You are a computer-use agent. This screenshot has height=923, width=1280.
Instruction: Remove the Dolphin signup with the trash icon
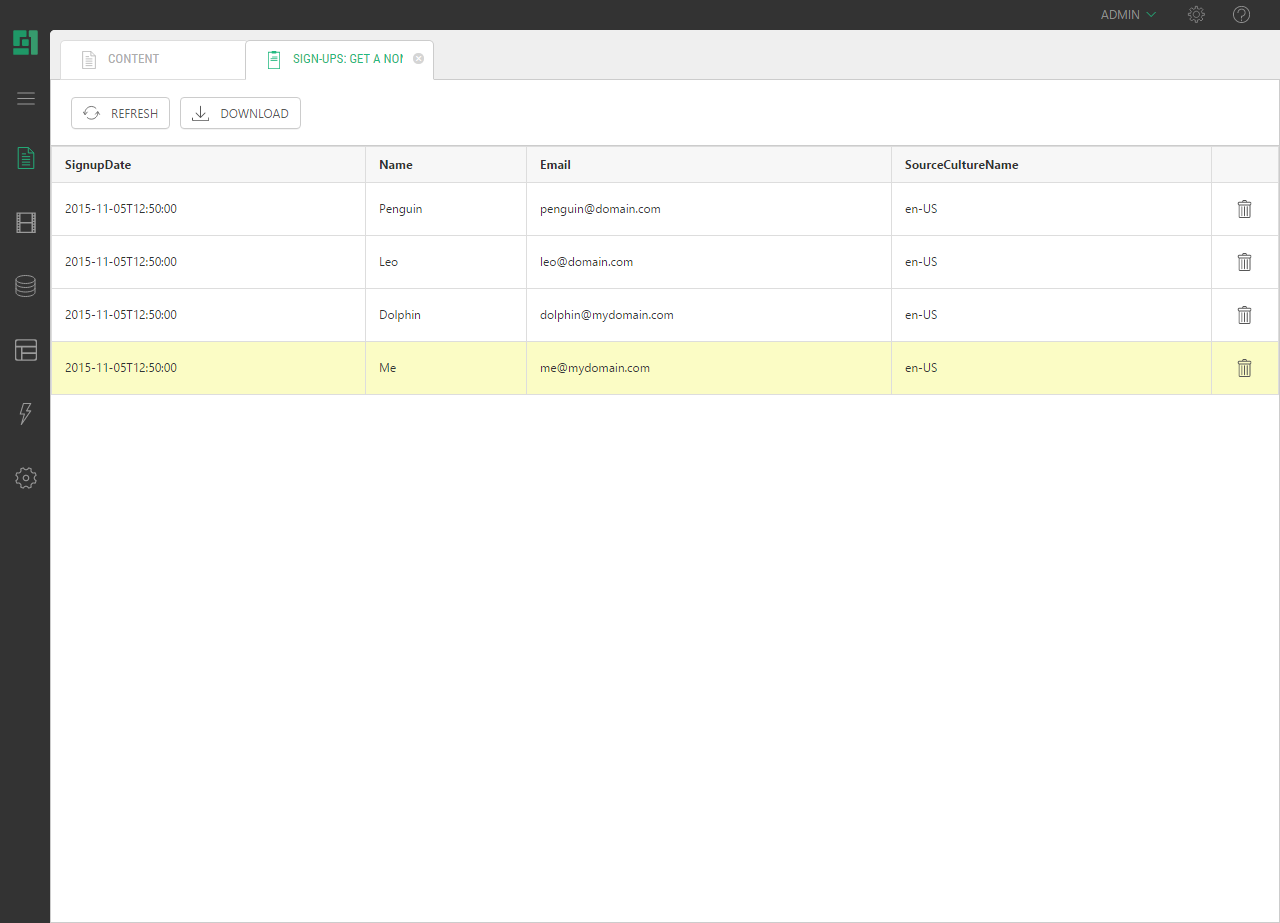tap(1244, 315)
